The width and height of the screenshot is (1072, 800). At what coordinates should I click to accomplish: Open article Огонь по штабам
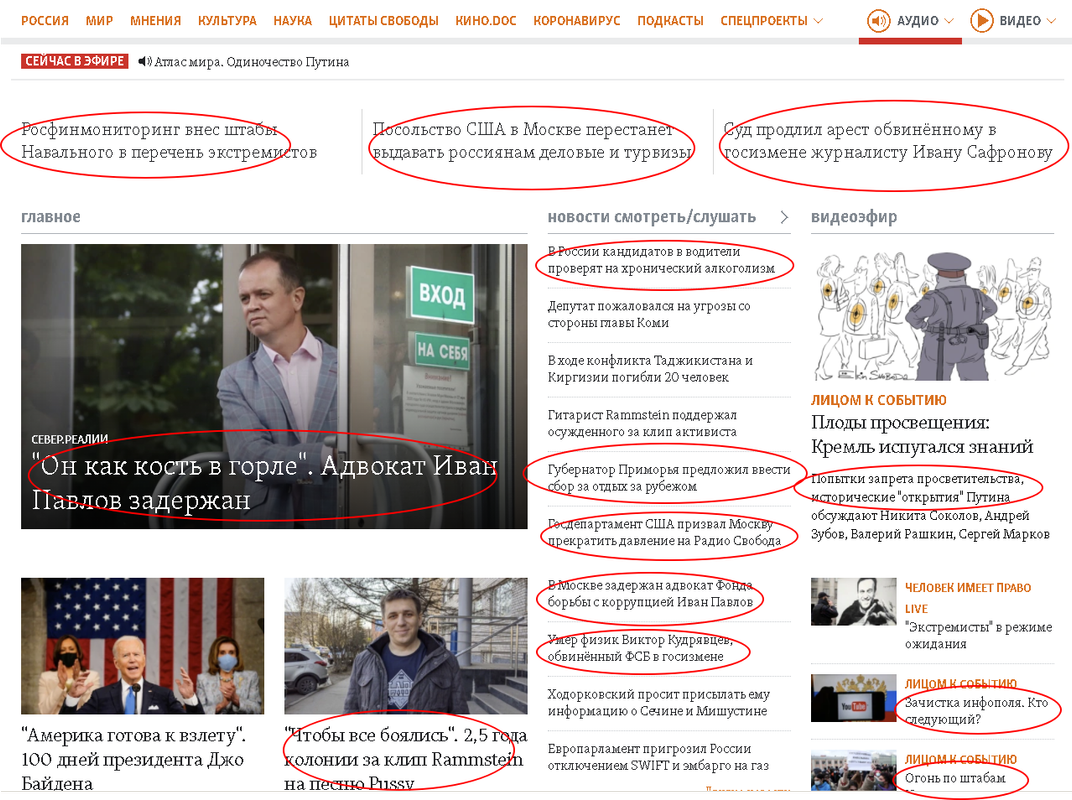[955, 778]
